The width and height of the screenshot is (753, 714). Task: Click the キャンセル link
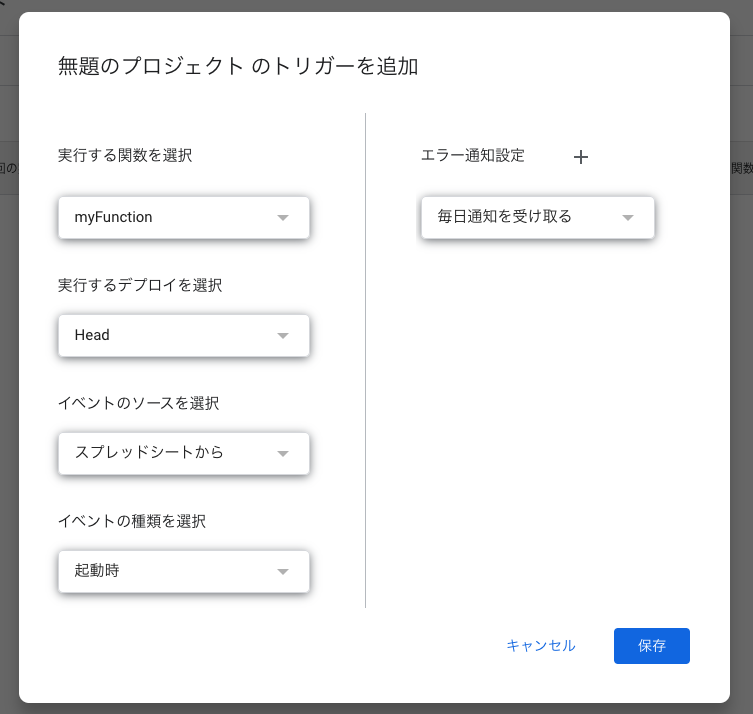click(541, 646)
